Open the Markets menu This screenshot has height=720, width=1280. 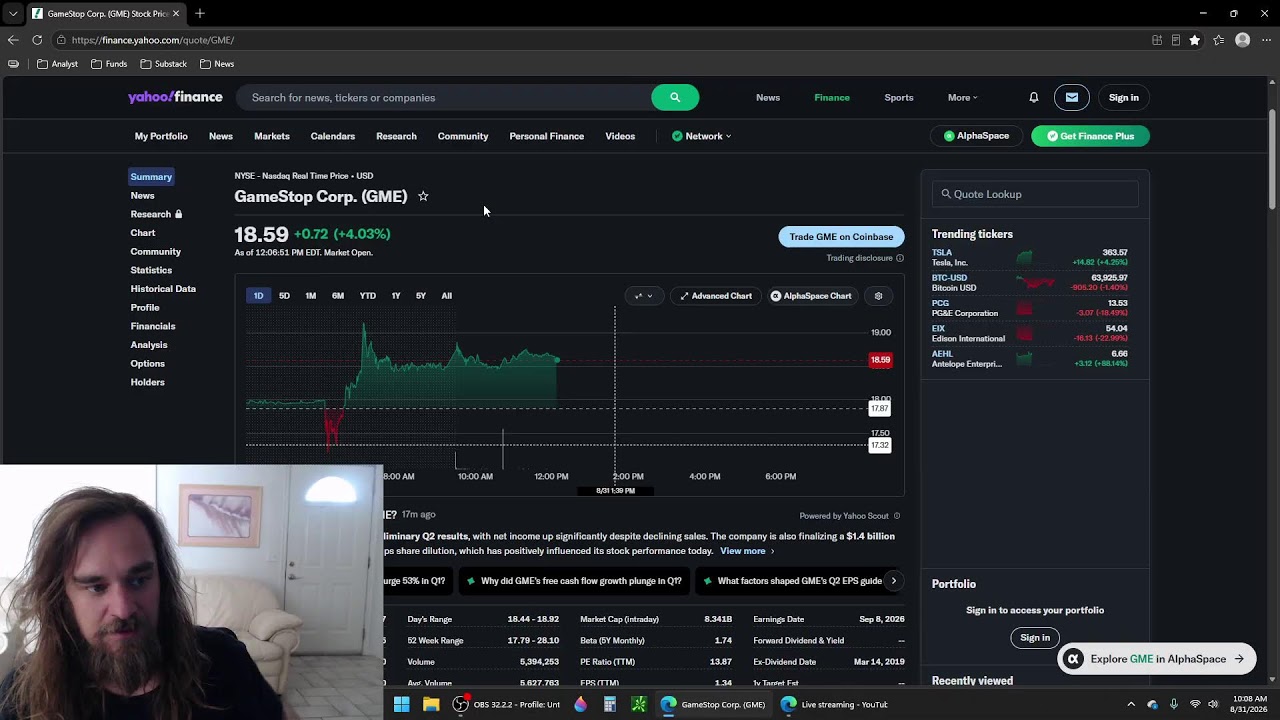point(272,136)
